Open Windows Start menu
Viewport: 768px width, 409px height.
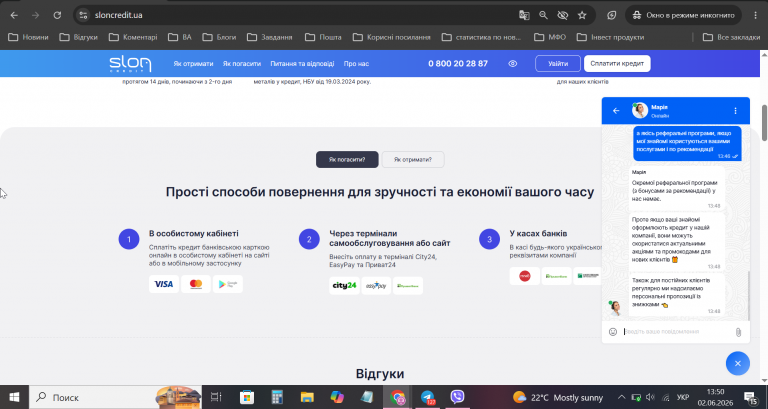click(14, 397)
